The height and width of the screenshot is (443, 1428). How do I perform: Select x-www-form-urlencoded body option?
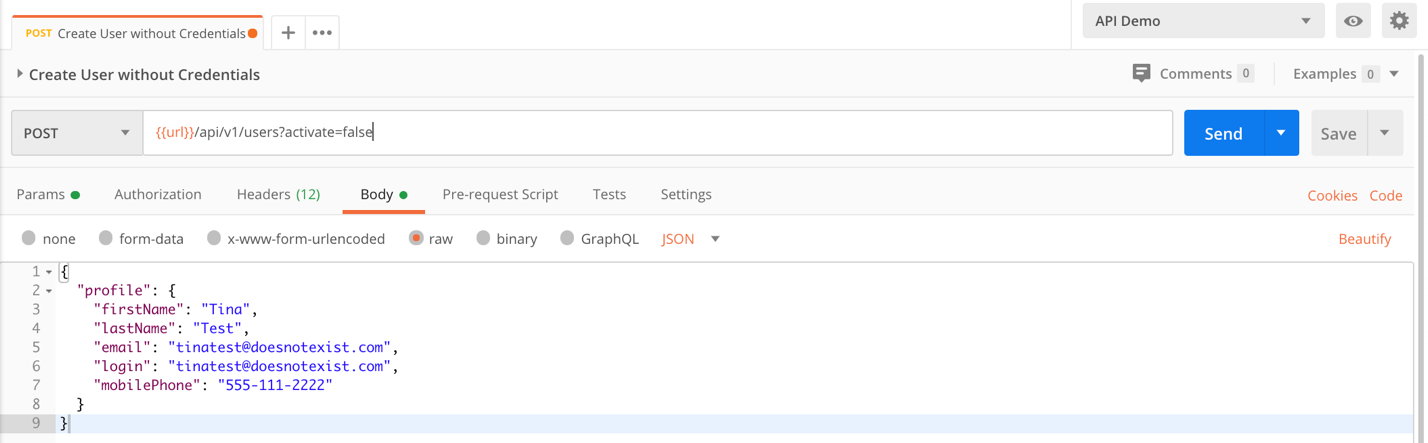(x=214, y=238)
